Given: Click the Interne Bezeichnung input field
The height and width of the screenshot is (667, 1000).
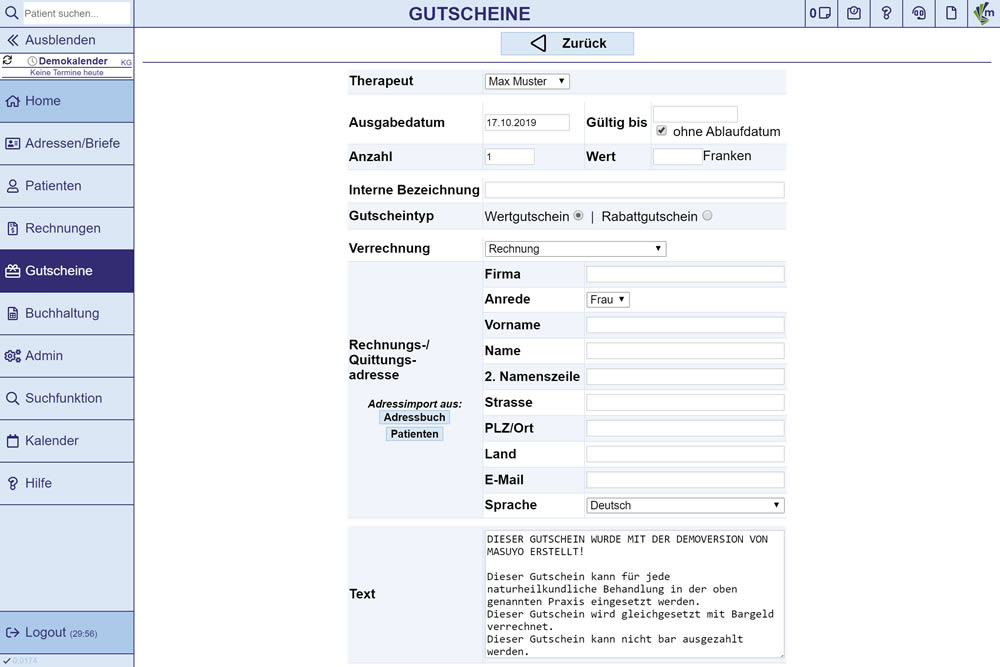Looking at the screenshot, I should pos(634,190).
